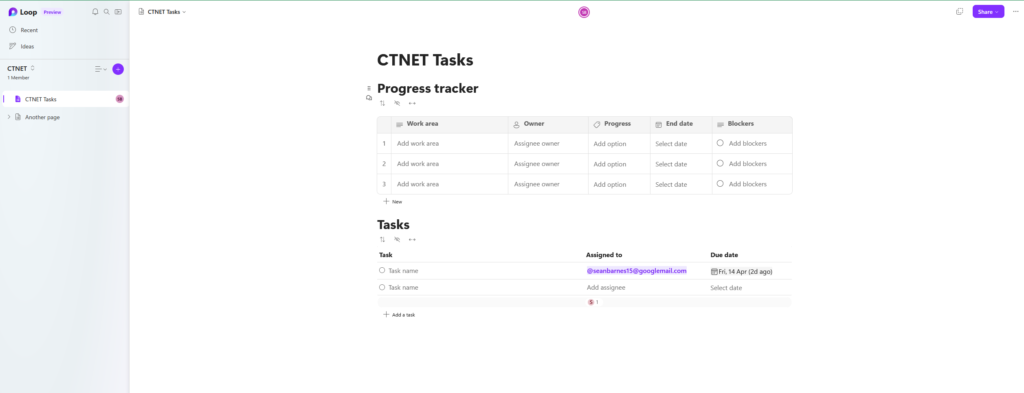Viewport: 1024px width, 393px height.
Task: Open the CTNET workspace switcher arrows
Action: click(33, 68)
